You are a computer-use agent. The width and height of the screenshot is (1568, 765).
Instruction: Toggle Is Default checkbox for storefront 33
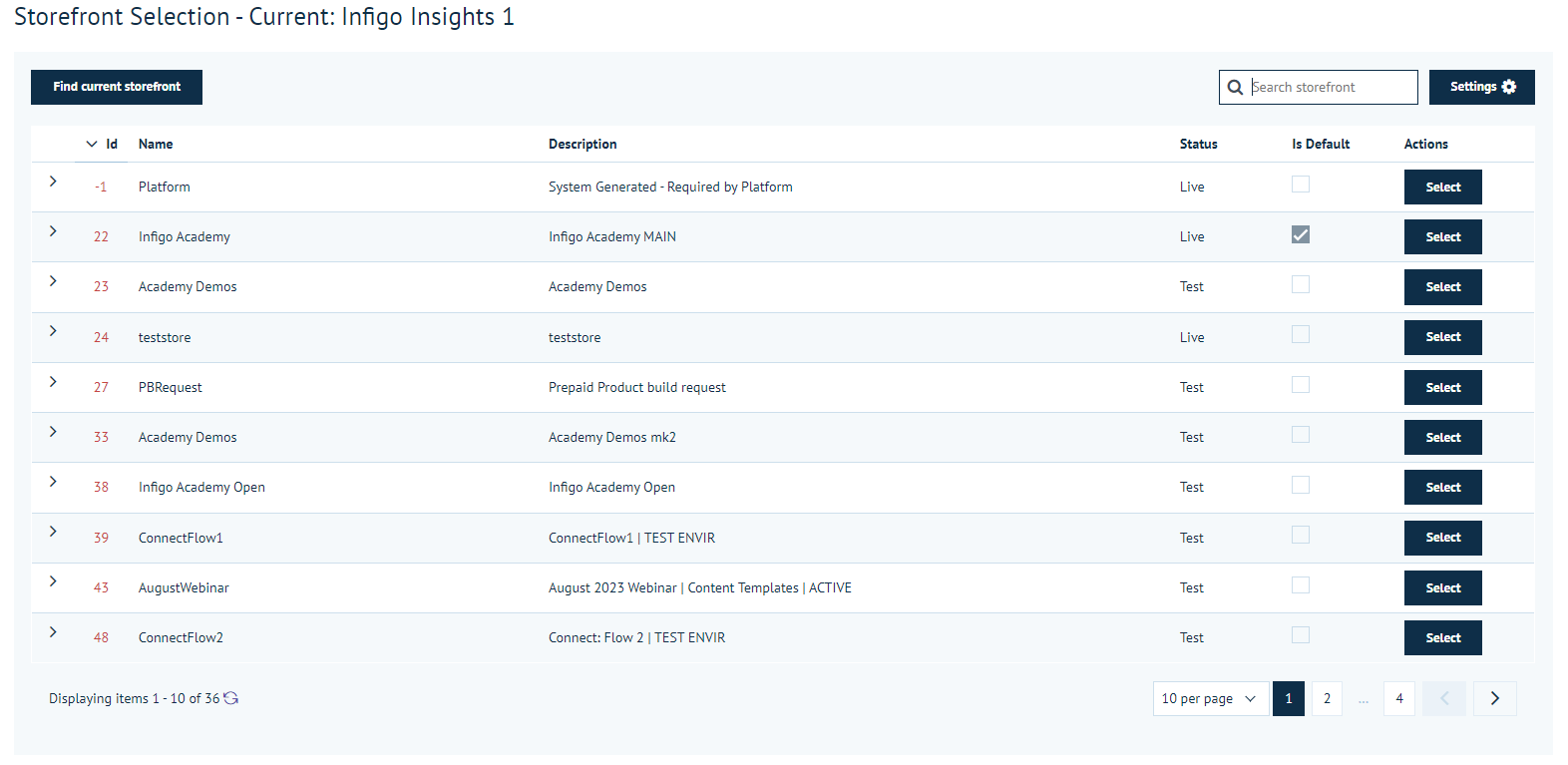[x=1301, y=435]
